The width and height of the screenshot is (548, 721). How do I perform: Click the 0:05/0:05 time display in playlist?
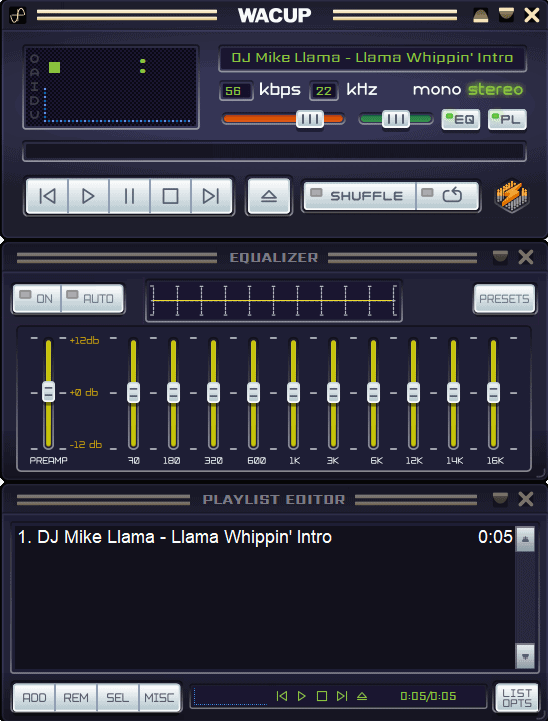(x=428, y=696)
